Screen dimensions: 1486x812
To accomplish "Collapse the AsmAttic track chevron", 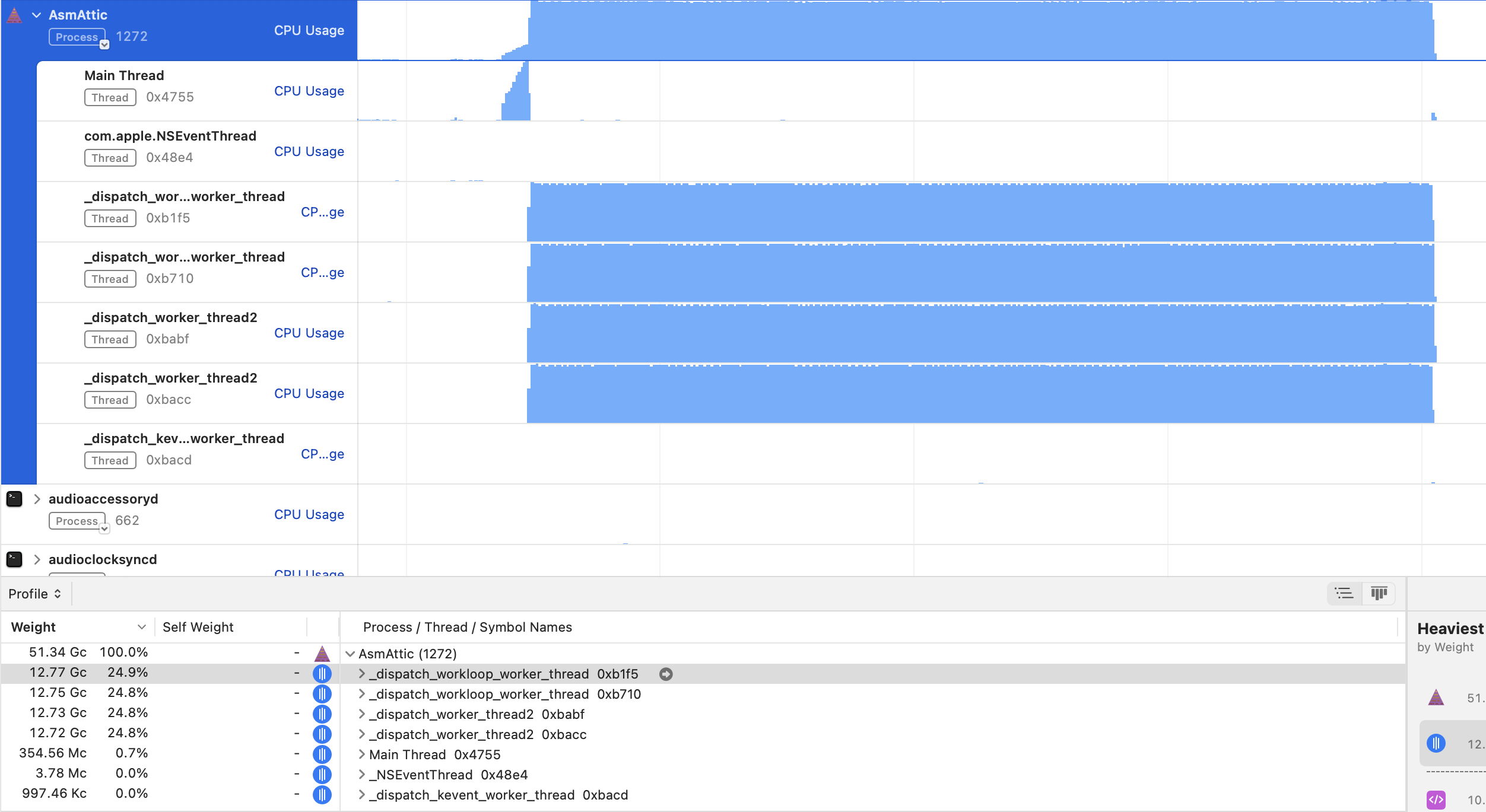I will 37,15.
